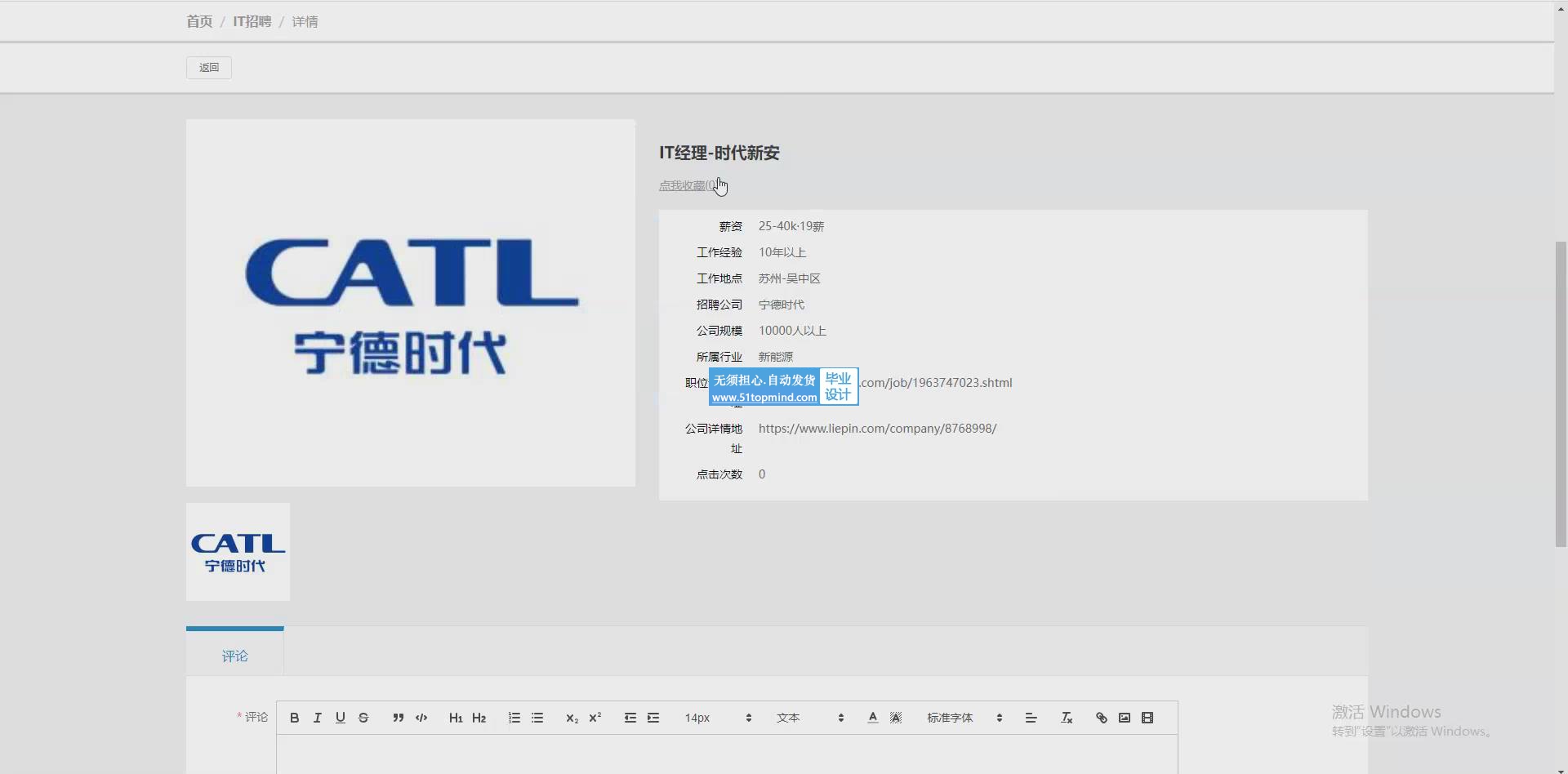The image size is (1568, 774).
Task: Click the 详情 breadcrumb text
Action: (x=305, y=21)
